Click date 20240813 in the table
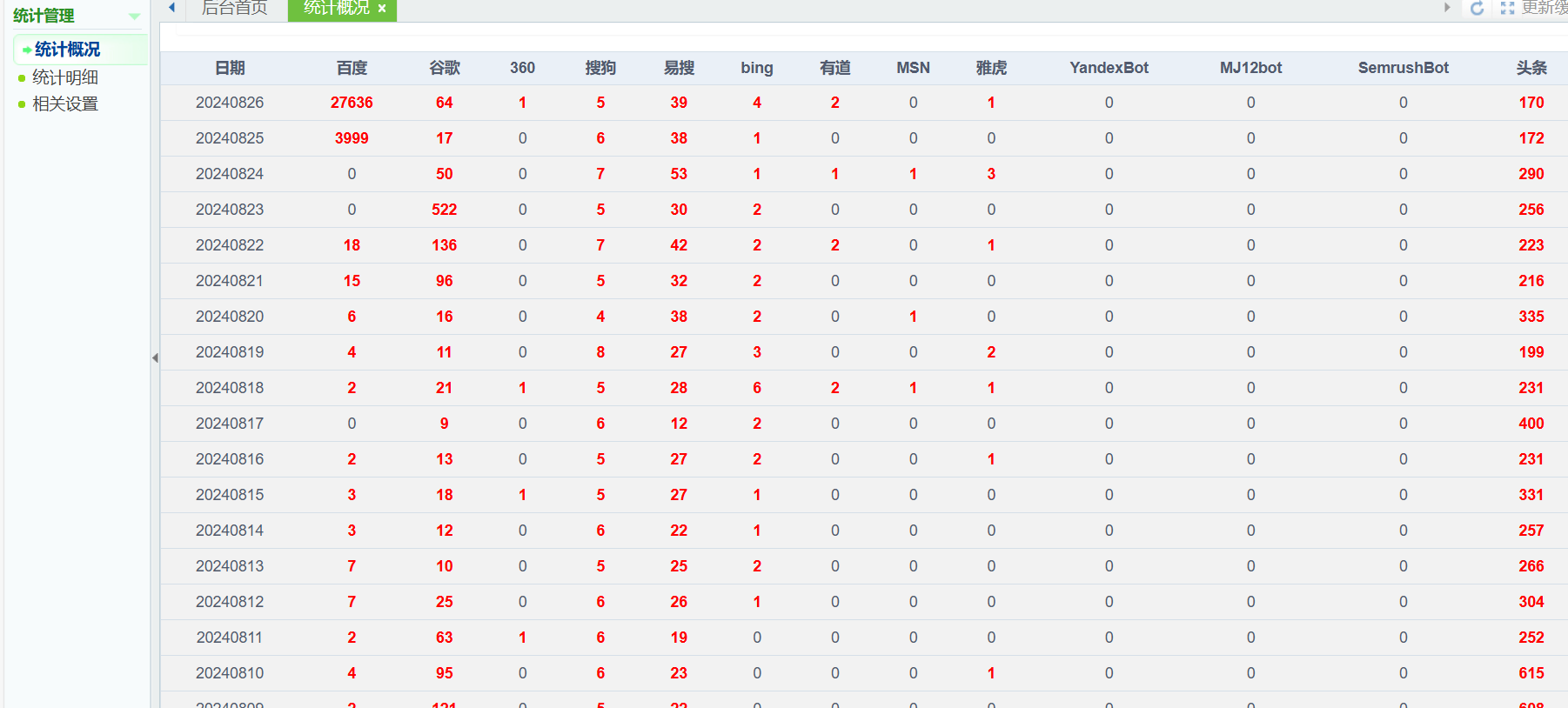This screenshot has width=1568, height=708. (x=230, y=566)
